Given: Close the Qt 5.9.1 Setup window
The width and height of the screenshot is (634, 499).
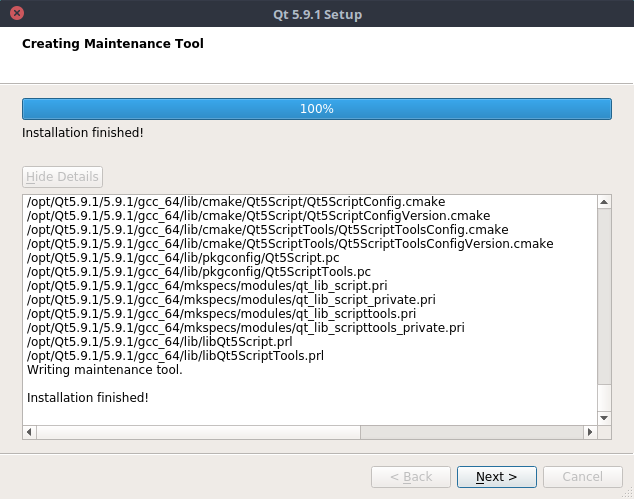Looking at the screenshot, I should [17, 14].
